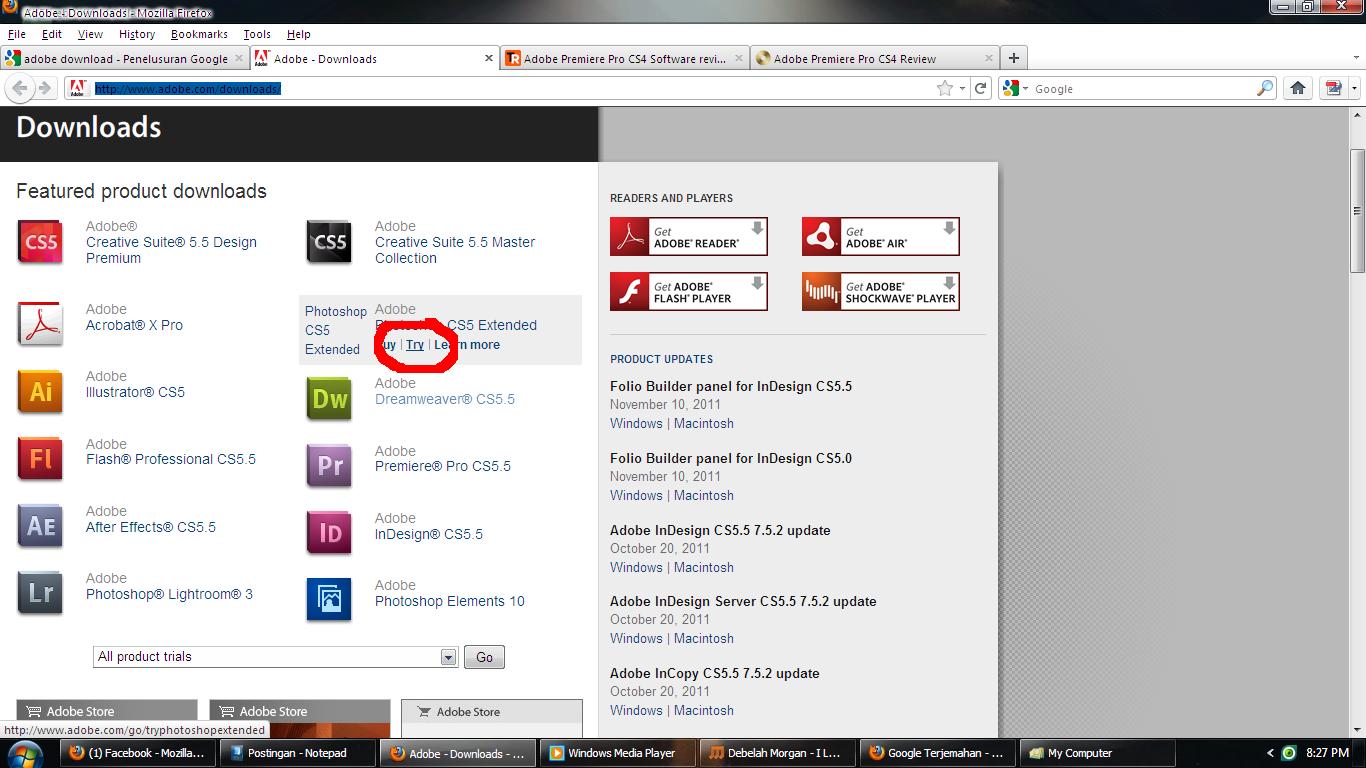Click the Premiere Pro Pr icon
Viewport: 1366px width, 768px height.
click(330, 466)
